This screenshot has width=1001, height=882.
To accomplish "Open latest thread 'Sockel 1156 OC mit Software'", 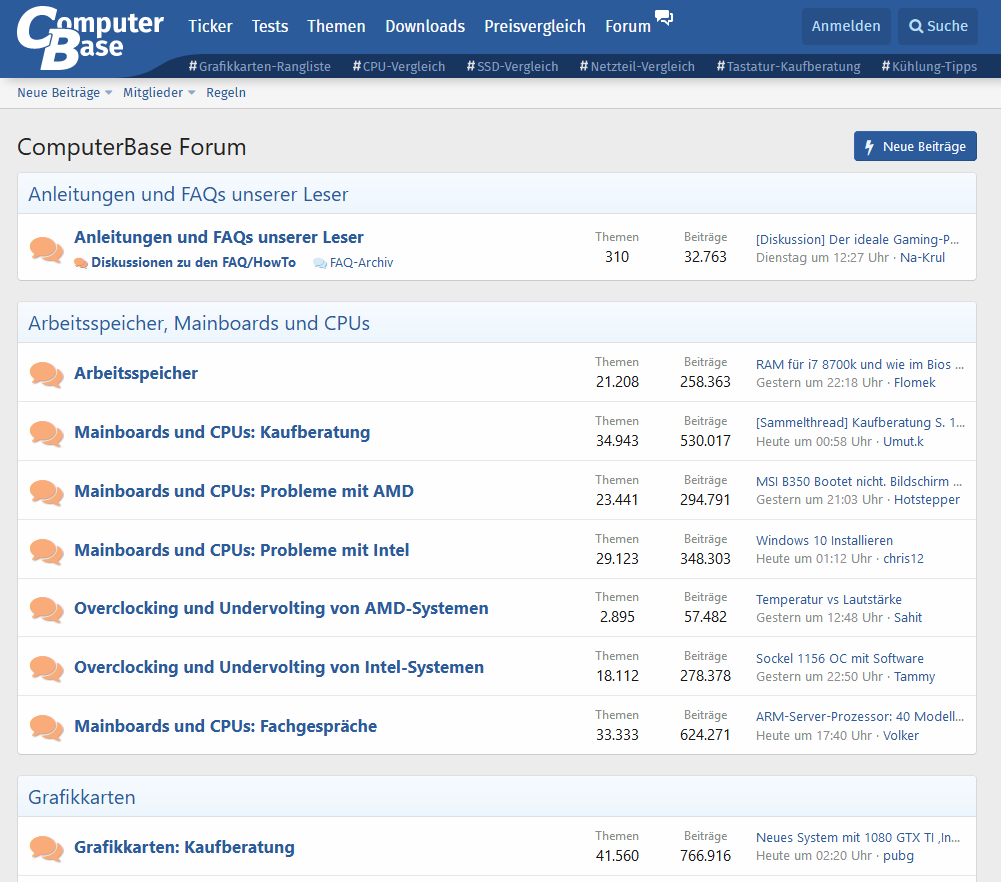I will tap(839, 658).
